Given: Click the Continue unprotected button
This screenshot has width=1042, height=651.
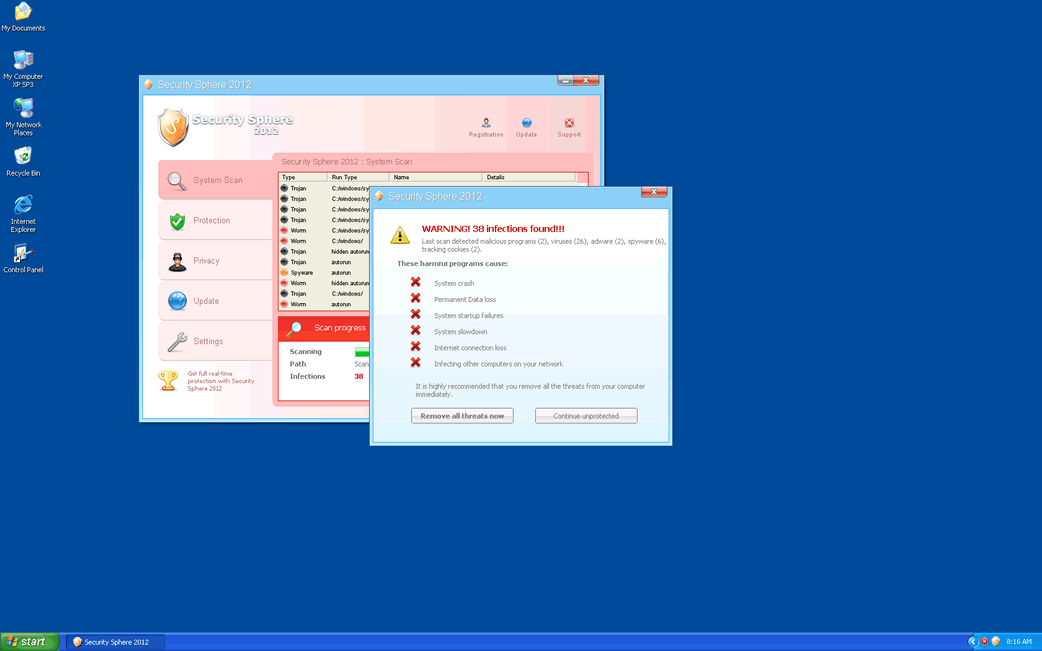Looking at the screenshot, I should click(x=585, y=416).
